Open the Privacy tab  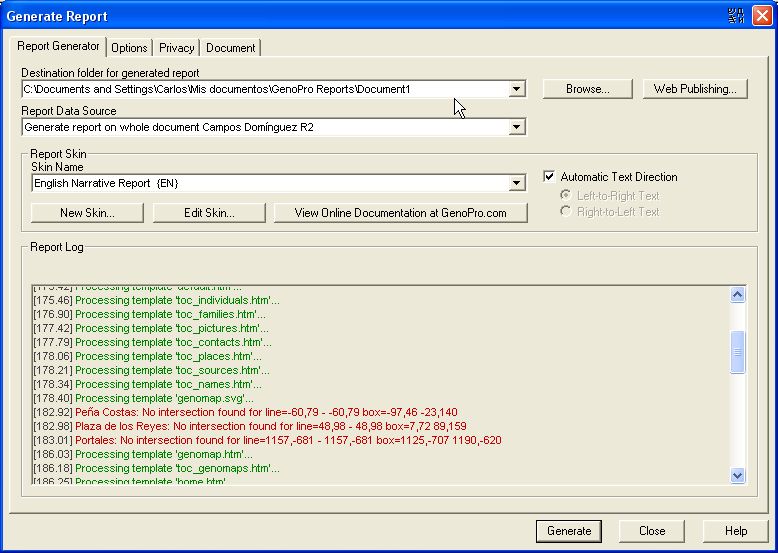point(177,48)
